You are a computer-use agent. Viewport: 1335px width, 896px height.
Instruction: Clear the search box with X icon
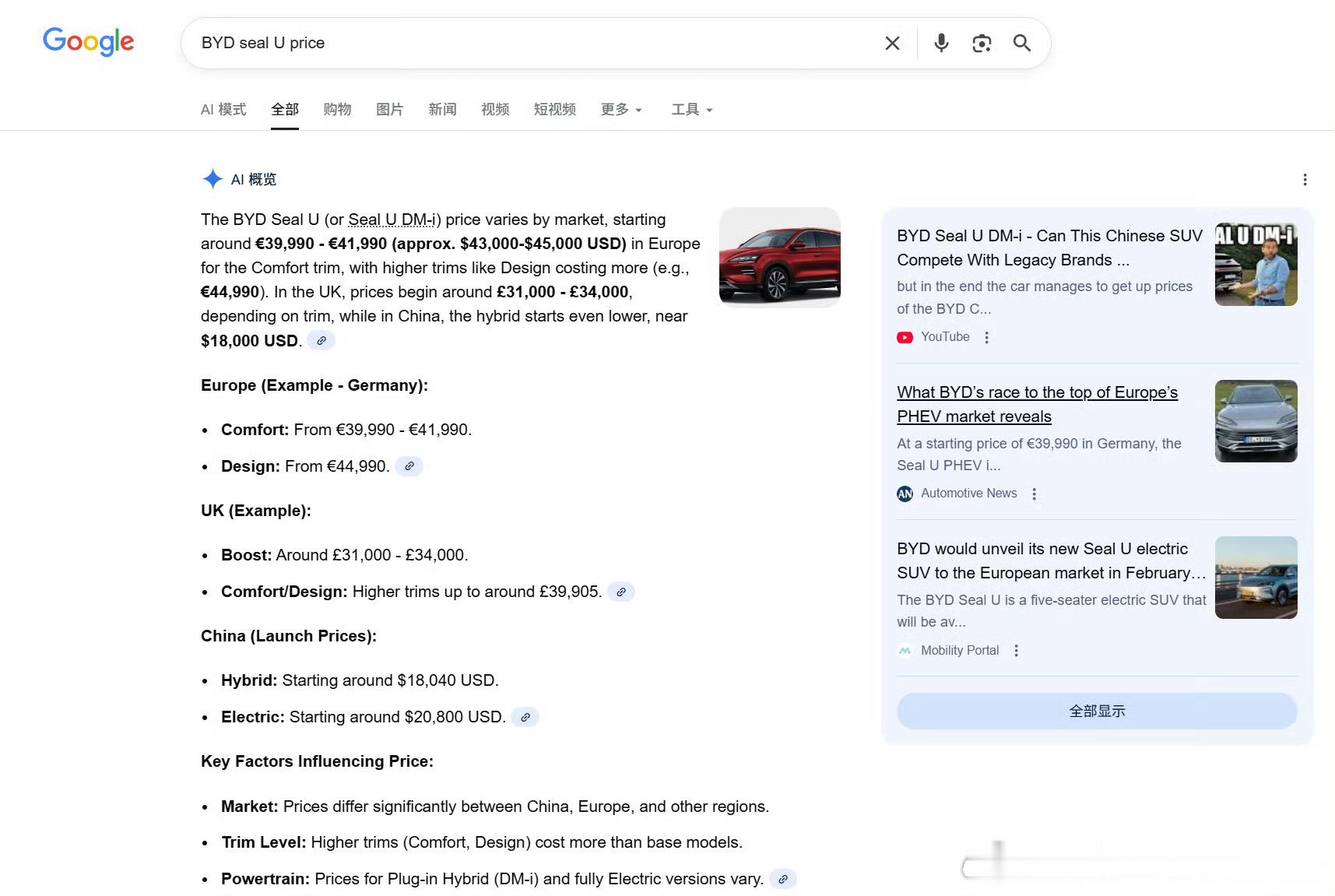892,44
